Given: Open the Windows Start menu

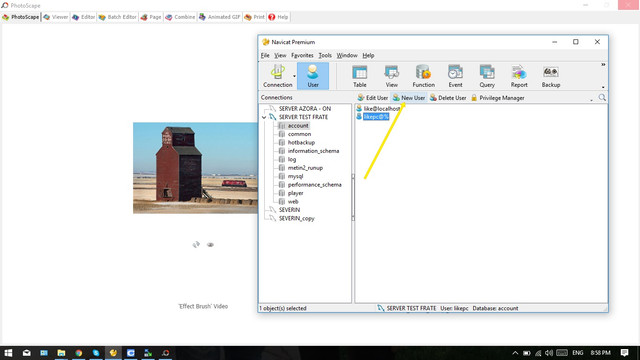Looking at the screenshot, I should pos(8,353).
